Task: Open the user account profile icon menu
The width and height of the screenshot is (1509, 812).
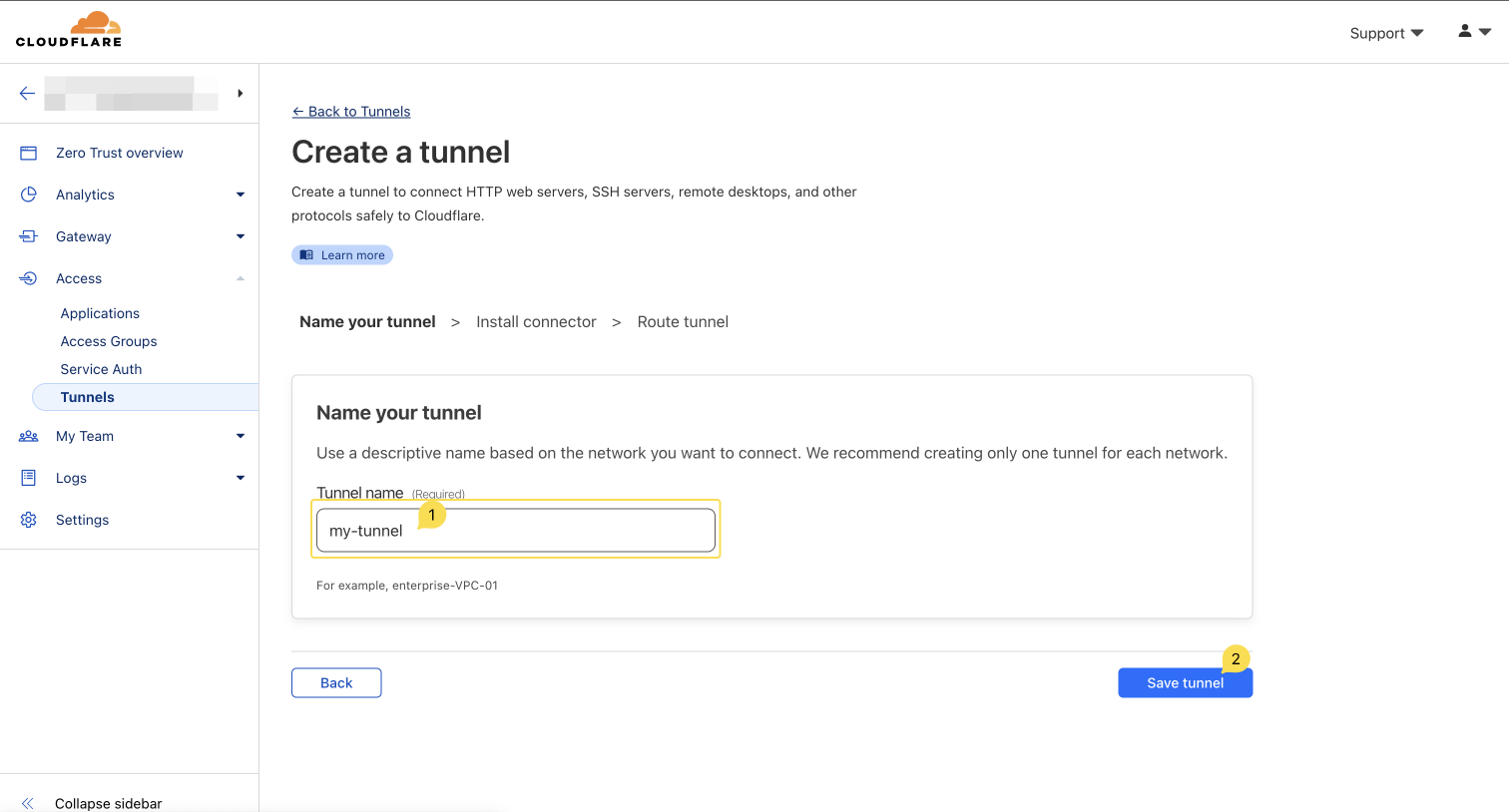Action: coord(1474,32)
